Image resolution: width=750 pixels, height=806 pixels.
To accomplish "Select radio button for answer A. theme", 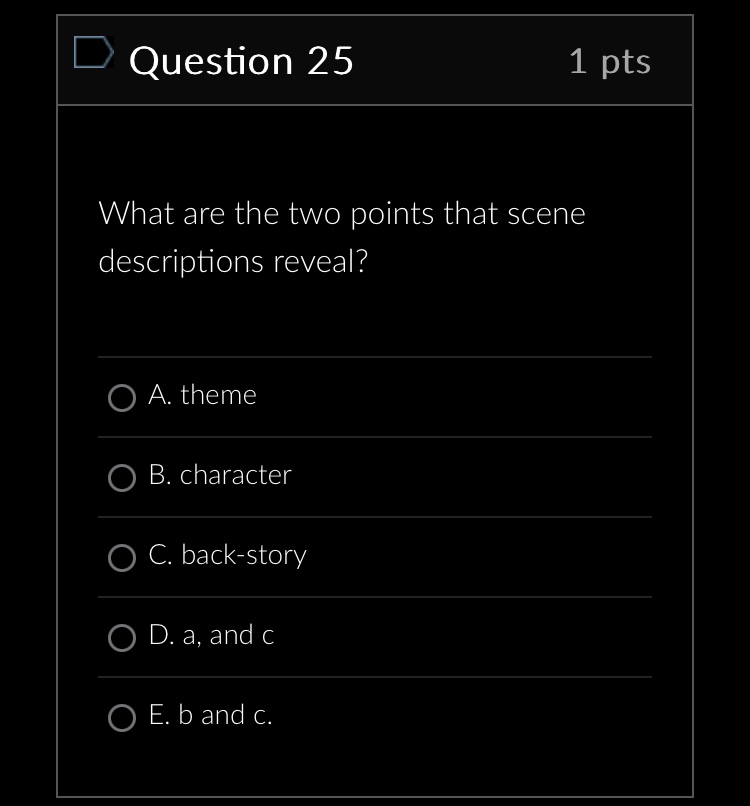I will (x=121, y=397).
